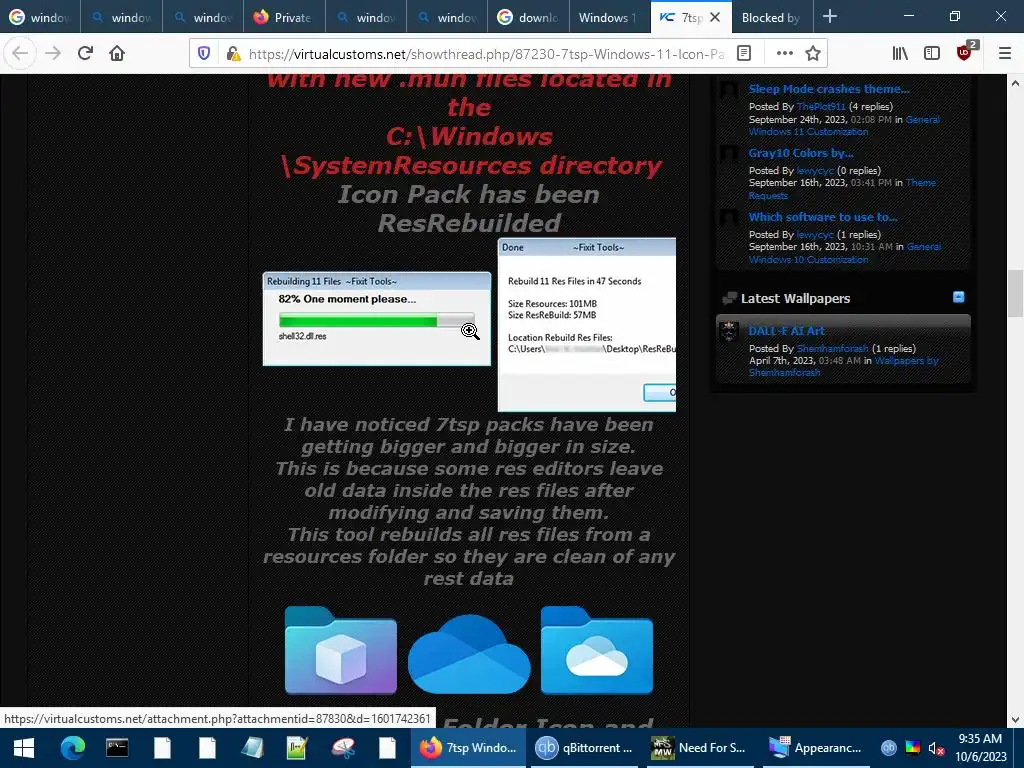Open the Firefox hamburger application menu
The height and width of the screenshot is (768, 1024).
1005,54
